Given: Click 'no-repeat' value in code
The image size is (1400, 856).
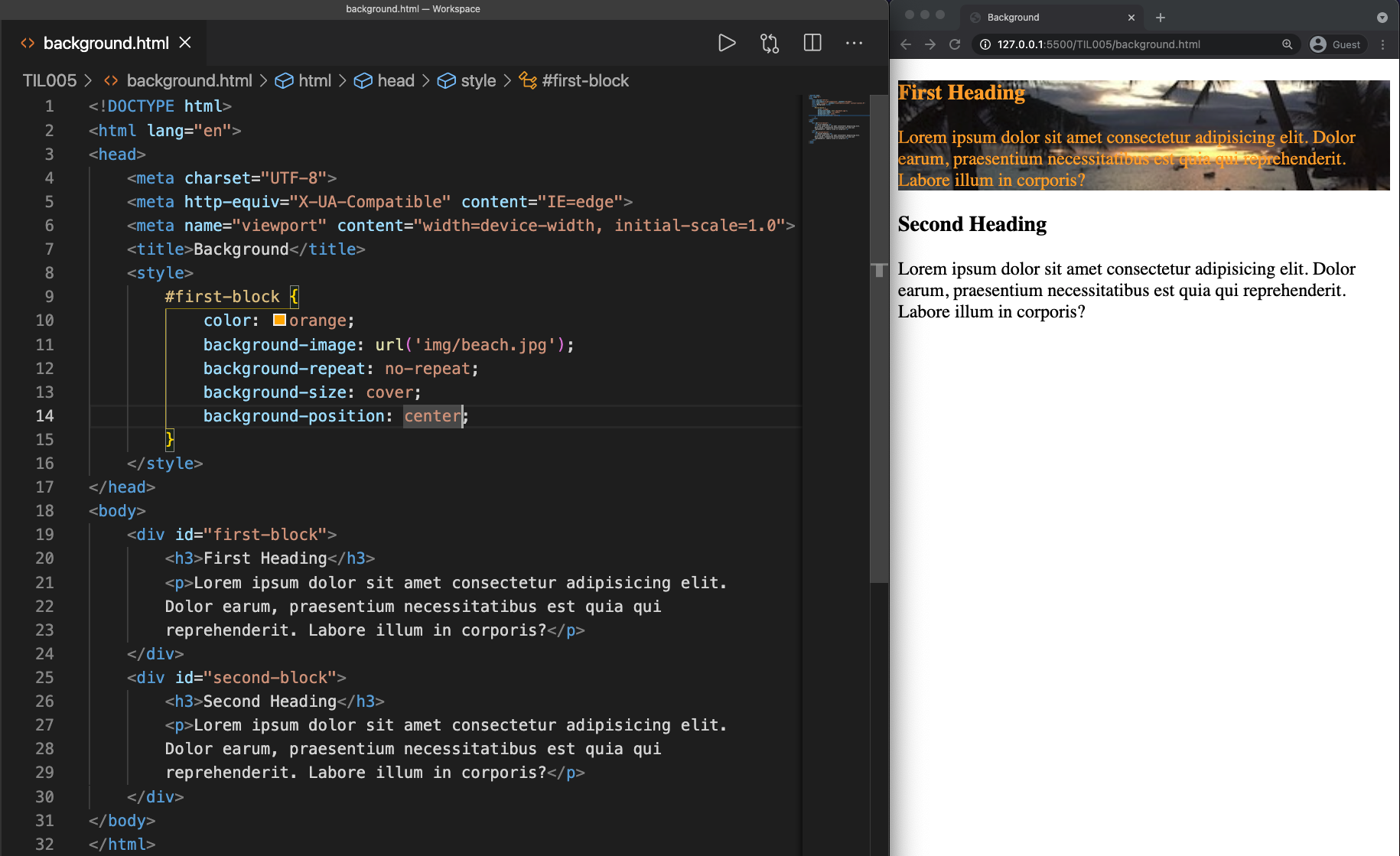Looking at the screenshot, I should 427,368.
